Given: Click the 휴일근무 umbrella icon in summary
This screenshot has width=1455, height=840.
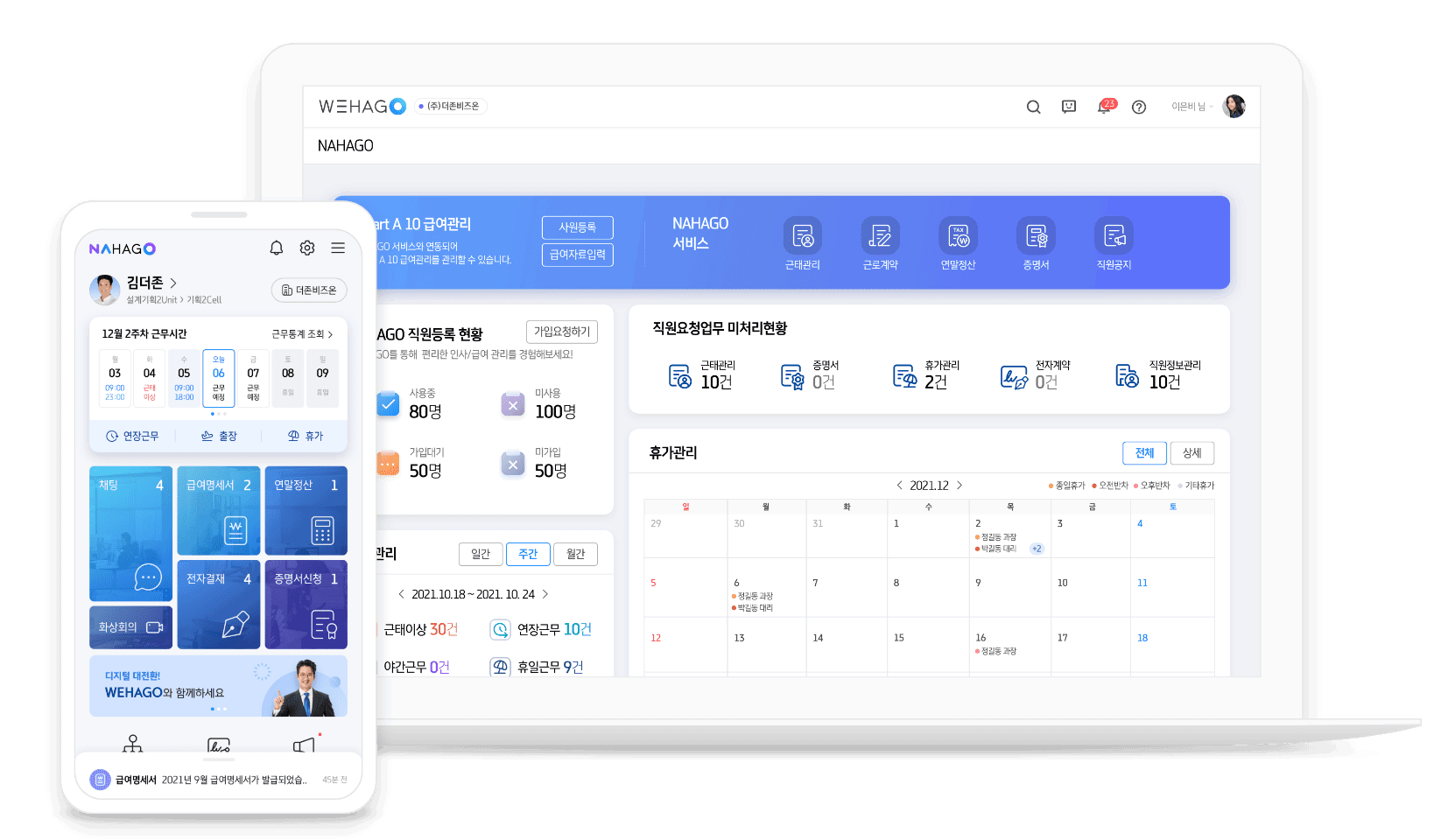Looking at the screenshot, I should click(x=500, y=667).
